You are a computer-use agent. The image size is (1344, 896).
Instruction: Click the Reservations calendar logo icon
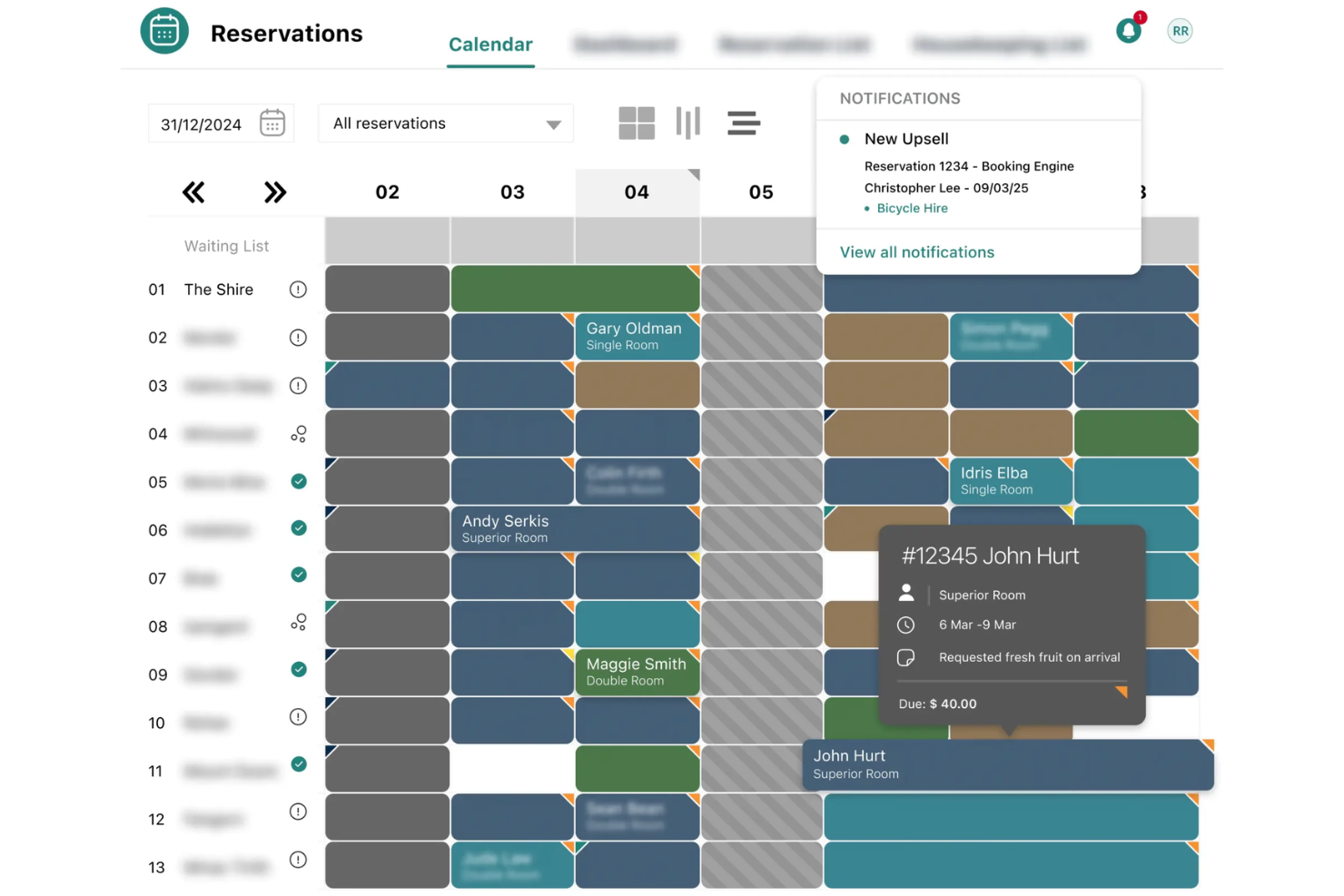tap(164, 30)
